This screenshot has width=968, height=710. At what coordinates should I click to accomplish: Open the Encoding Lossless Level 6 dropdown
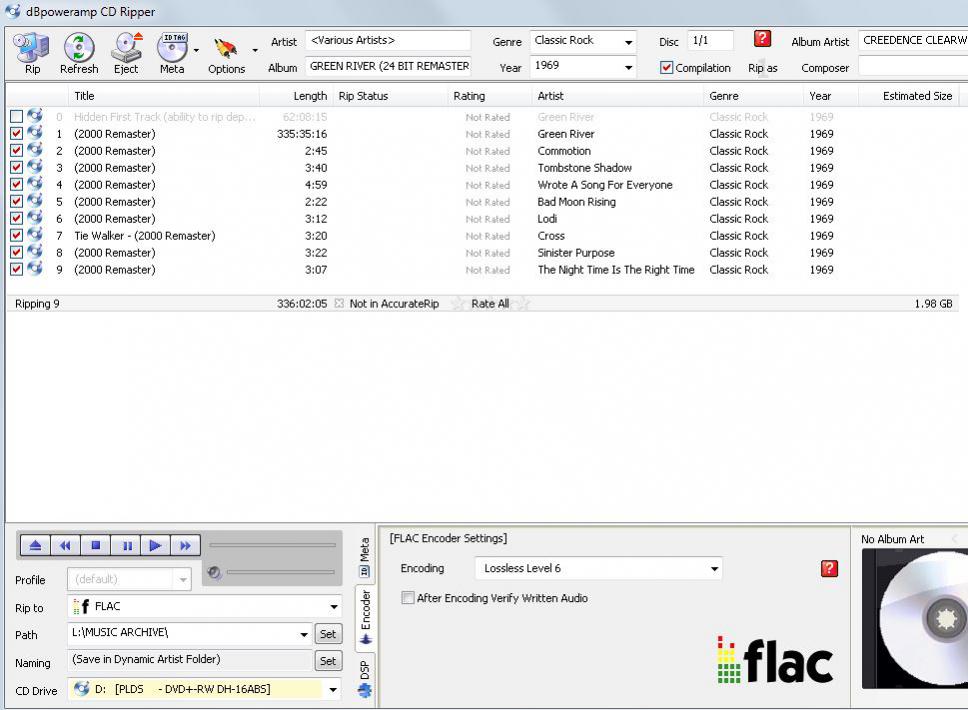[x=714, y=569]
